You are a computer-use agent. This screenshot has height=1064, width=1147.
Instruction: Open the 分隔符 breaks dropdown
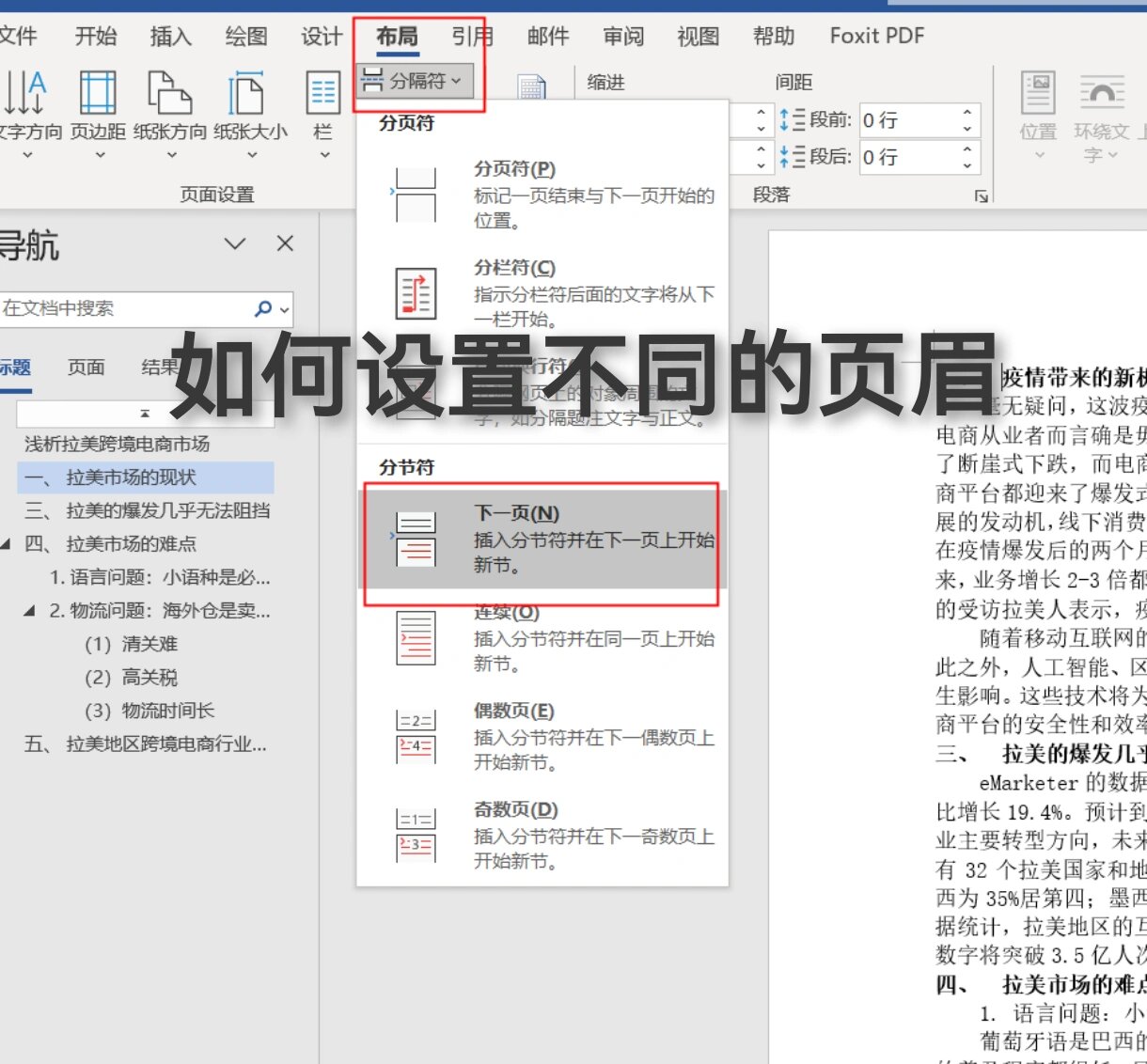tap(416, 81)
